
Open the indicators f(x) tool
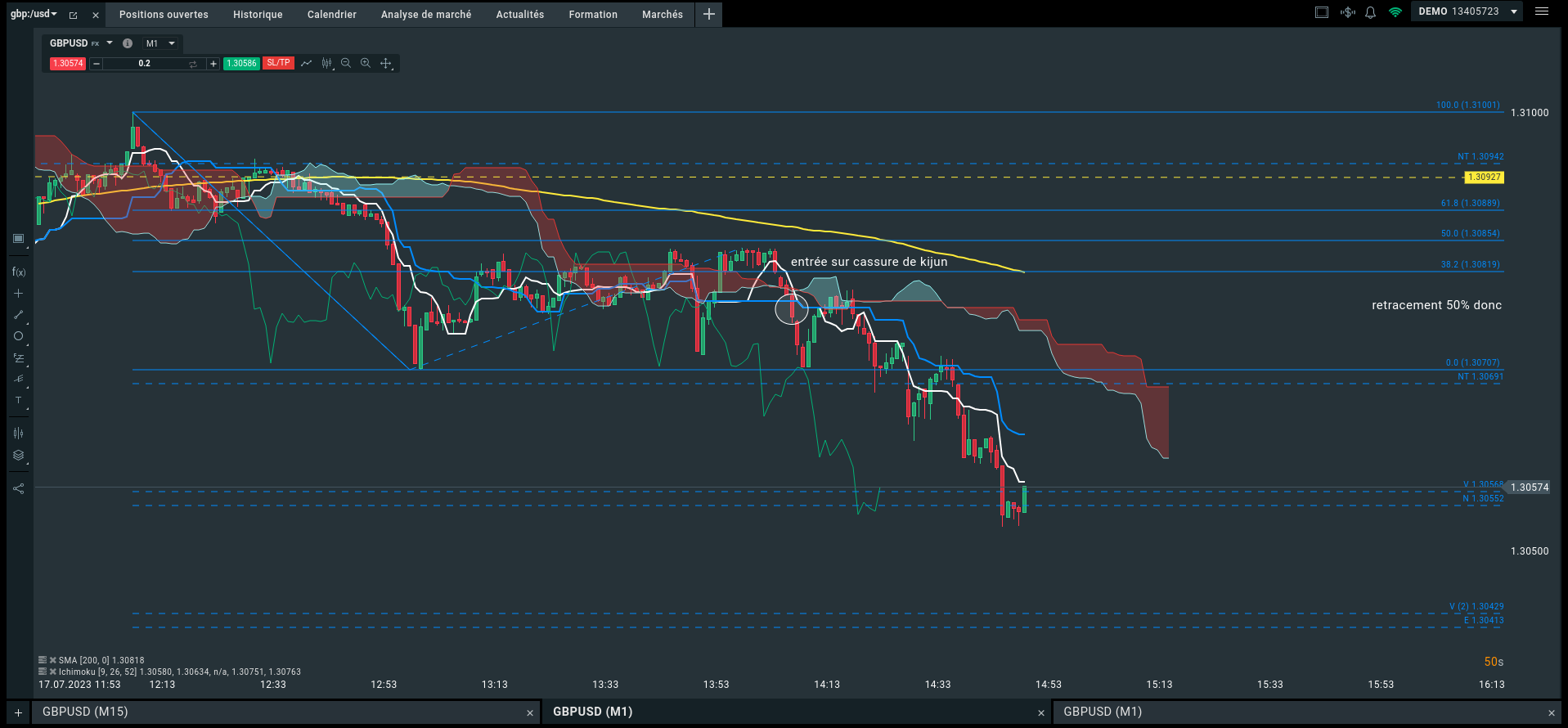pos(19,272)
